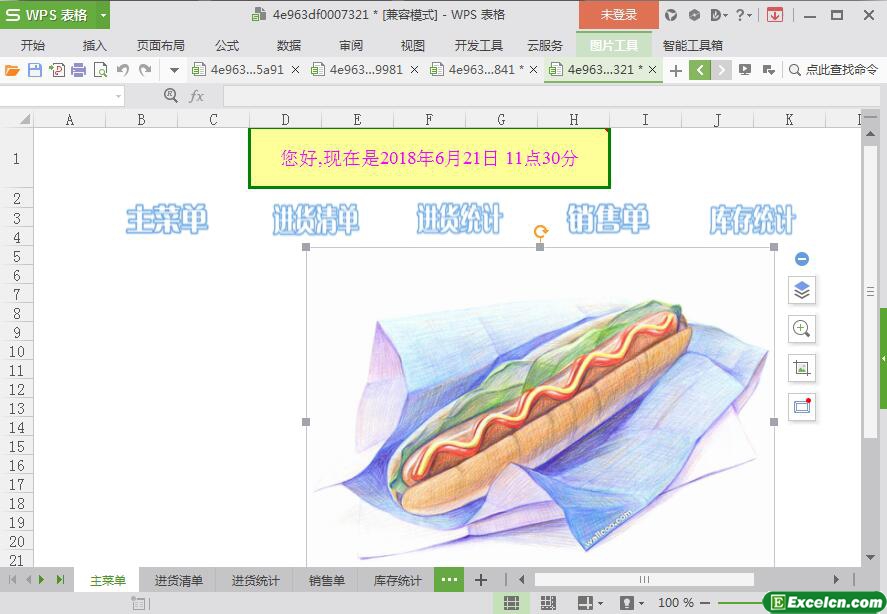Select the 进货清单 sheet tab

(178, 581)
